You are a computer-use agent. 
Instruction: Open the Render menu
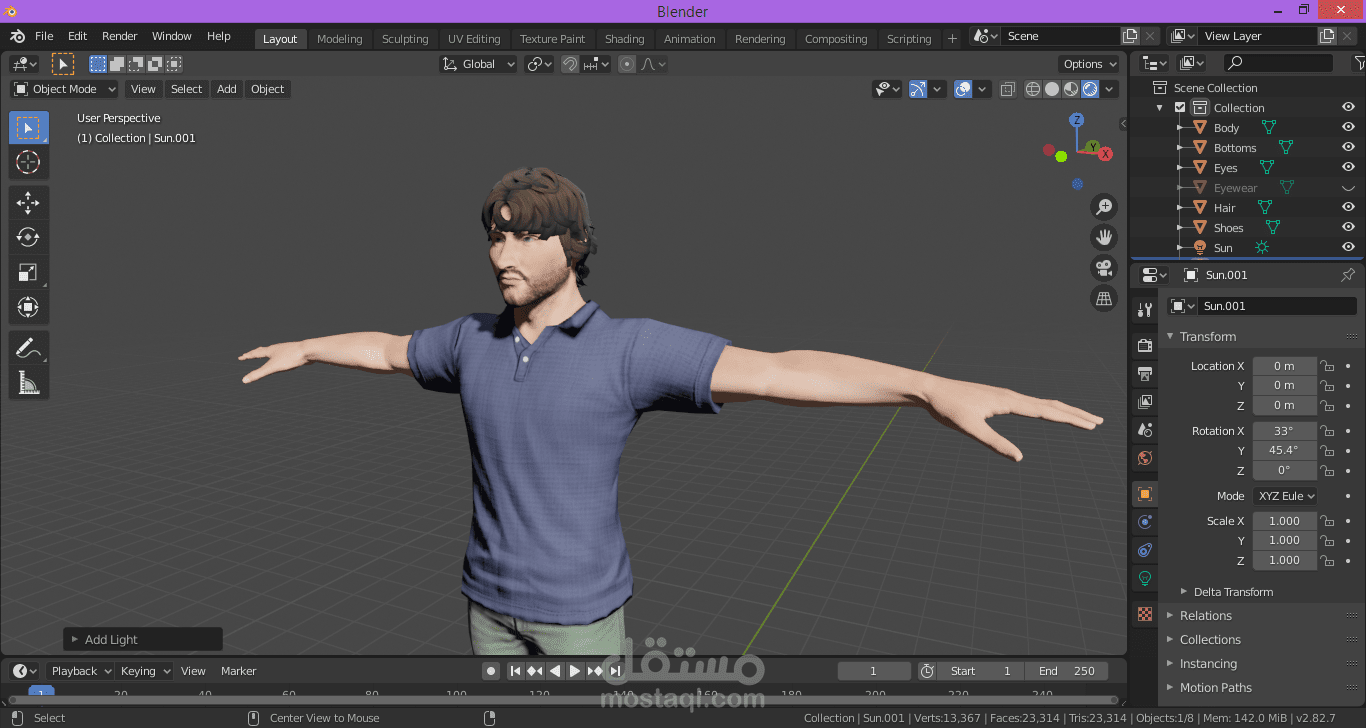pyautogui.click(x=119, y=36)
